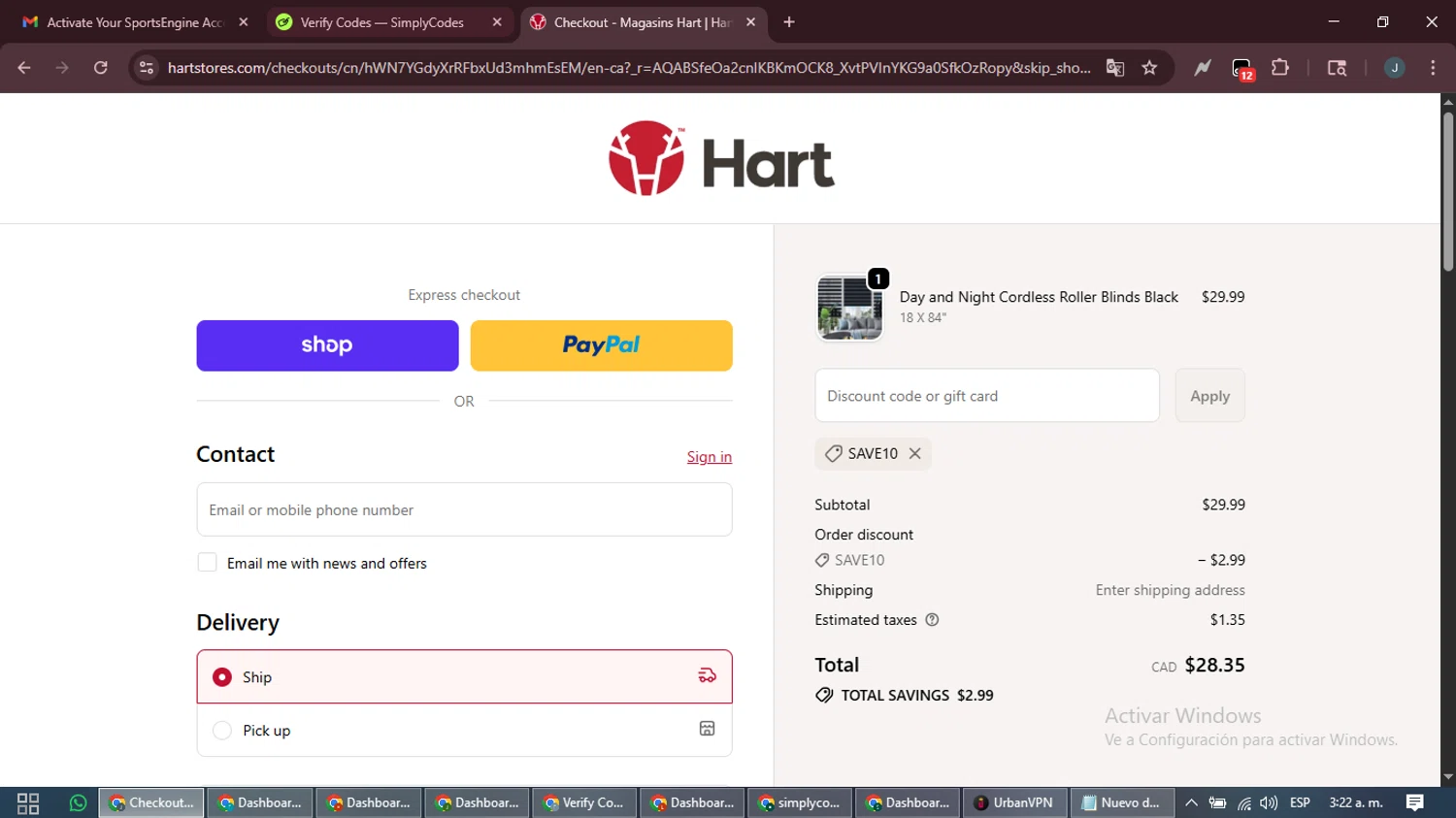Screen dimensions: 1456x818
Task: Click the estimated taxes help icon
Action: pyautogui.click(x=932, y=620)
